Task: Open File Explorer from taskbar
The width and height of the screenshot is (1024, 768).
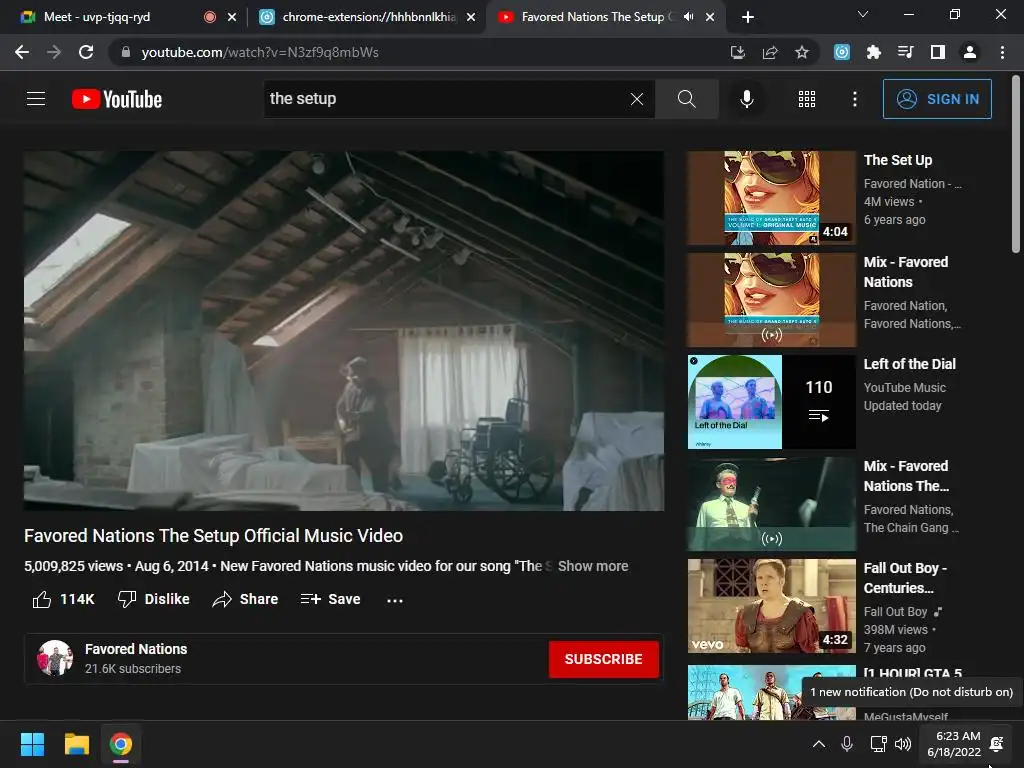Action: point(76,744)
